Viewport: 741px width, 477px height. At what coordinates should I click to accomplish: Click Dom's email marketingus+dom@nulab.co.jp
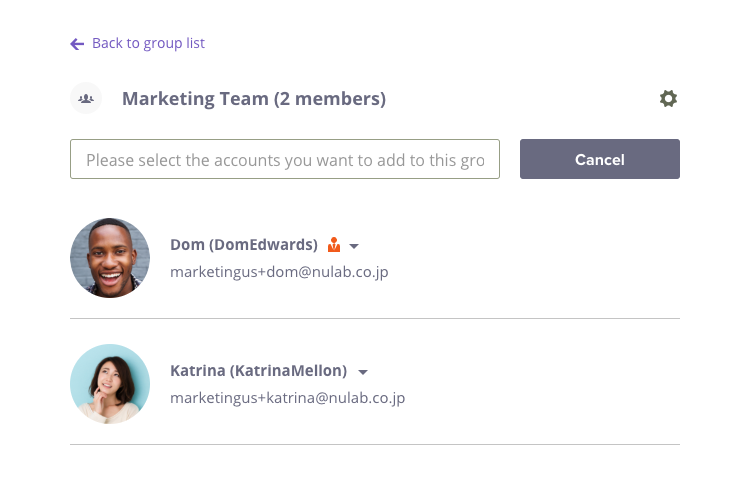pos(279,272)
